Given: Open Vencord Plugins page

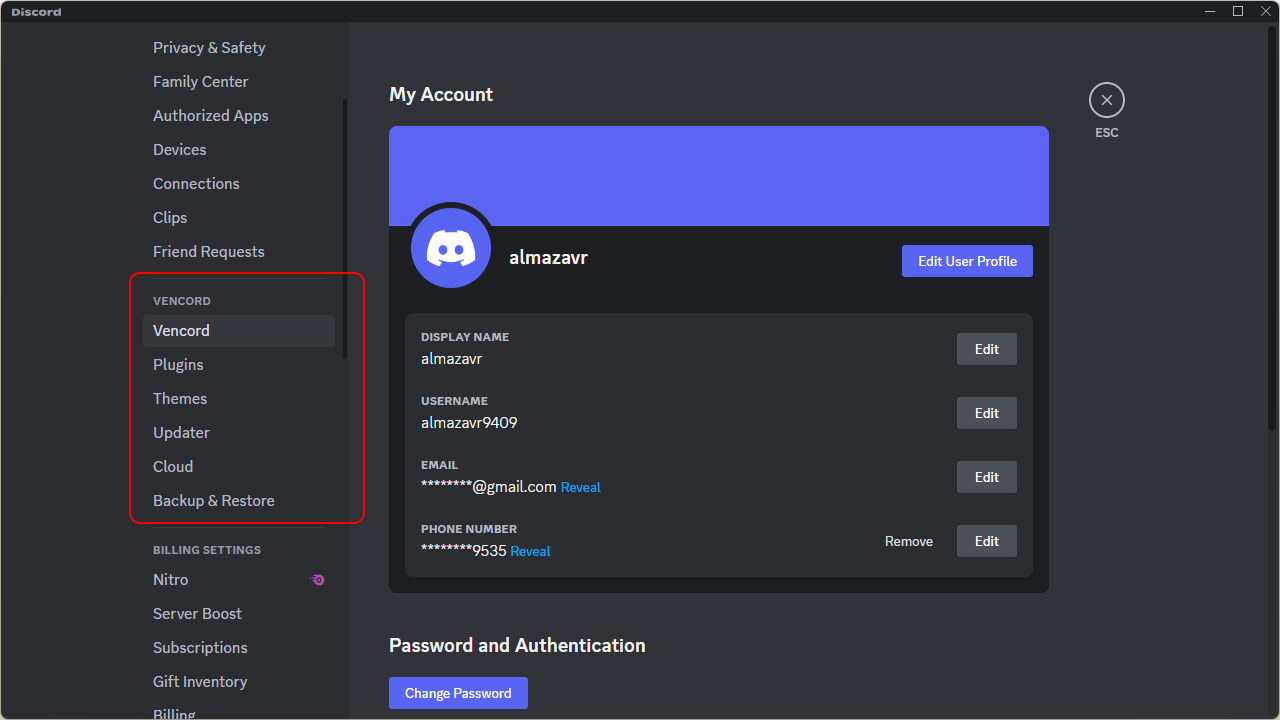Looking at the screenshot, I should pos(238,365).
